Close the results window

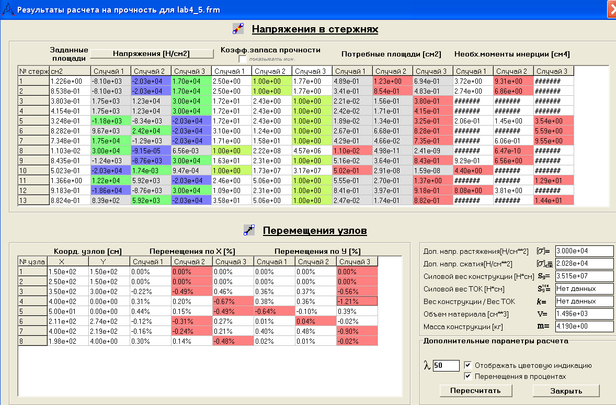click(x=612, y=9)
